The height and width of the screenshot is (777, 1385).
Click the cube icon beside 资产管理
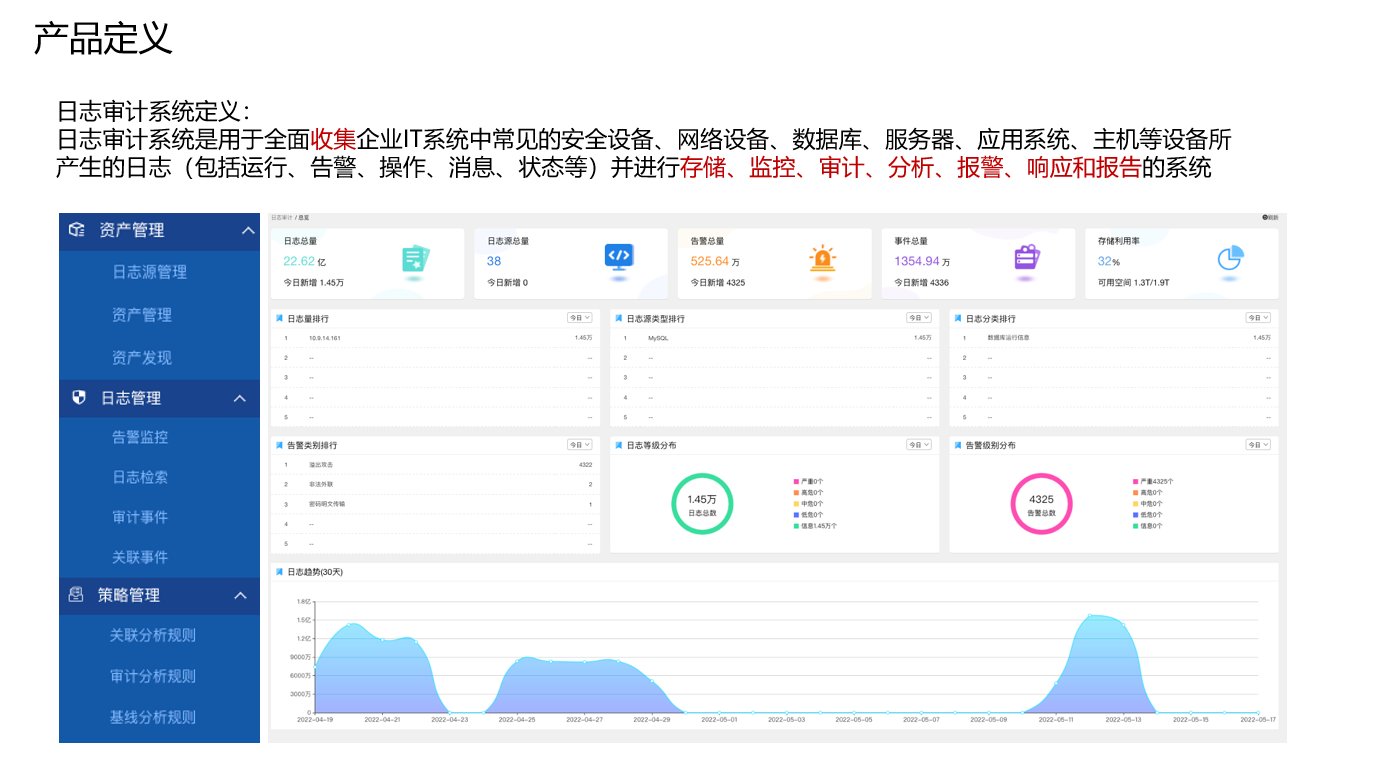click(x=77, y=230)
